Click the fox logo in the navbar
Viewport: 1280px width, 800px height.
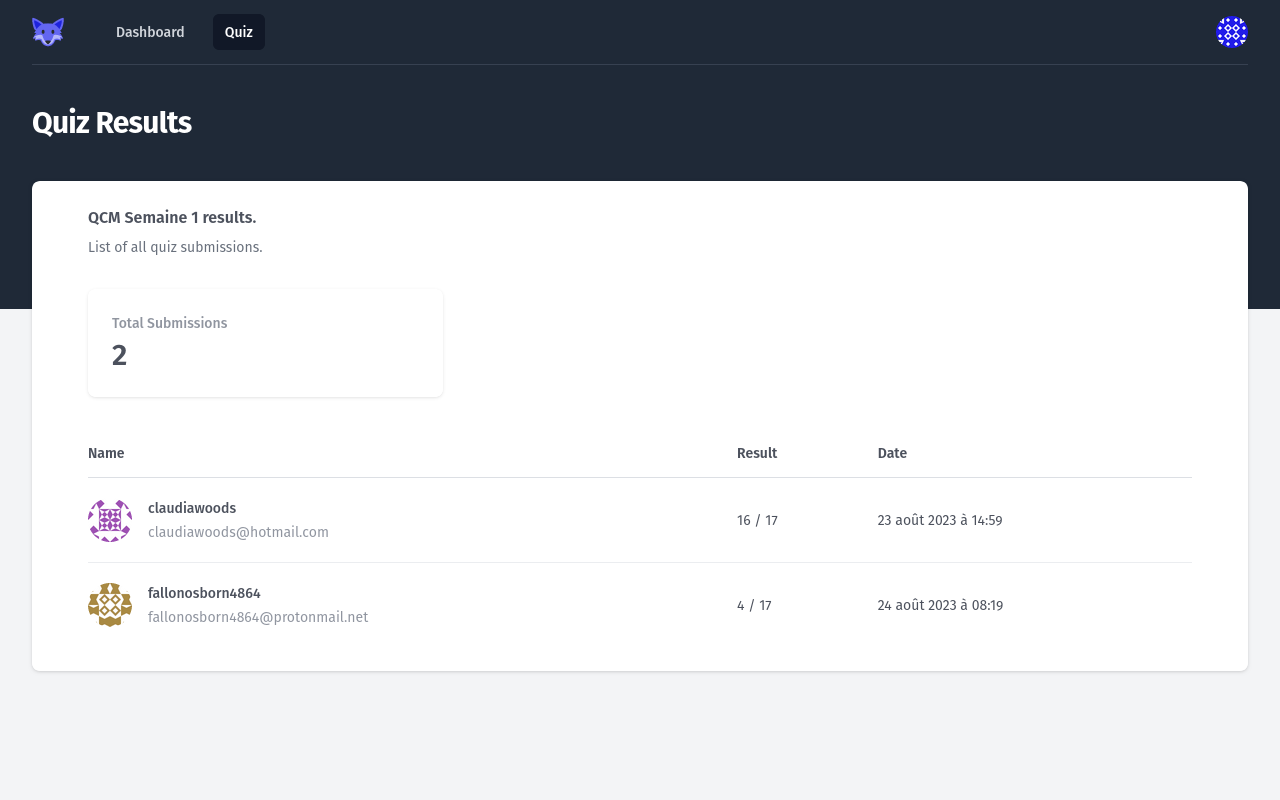48,32
